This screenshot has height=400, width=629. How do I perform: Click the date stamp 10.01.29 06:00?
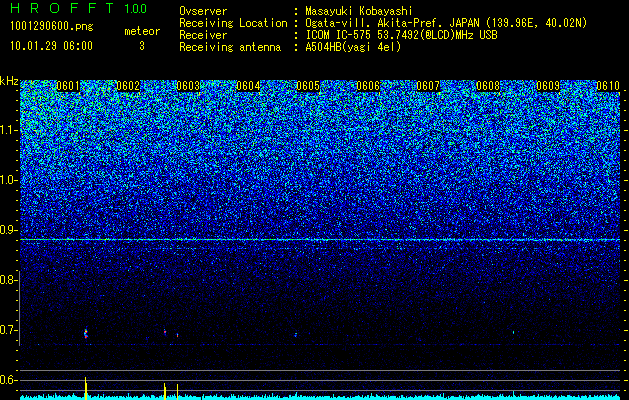point(51,46)
